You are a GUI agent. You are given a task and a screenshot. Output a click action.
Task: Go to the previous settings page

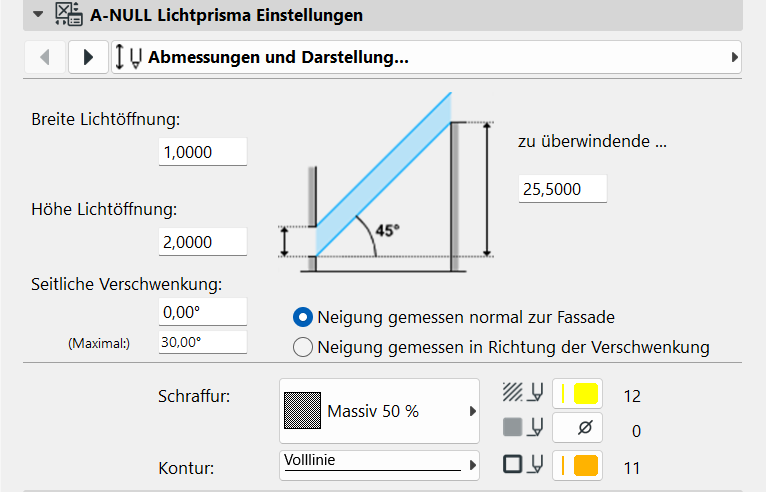click(x=44, y=57)
